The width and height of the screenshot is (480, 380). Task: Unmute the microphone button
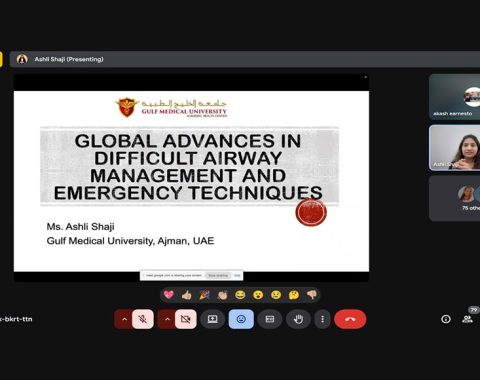click(143, 319)
